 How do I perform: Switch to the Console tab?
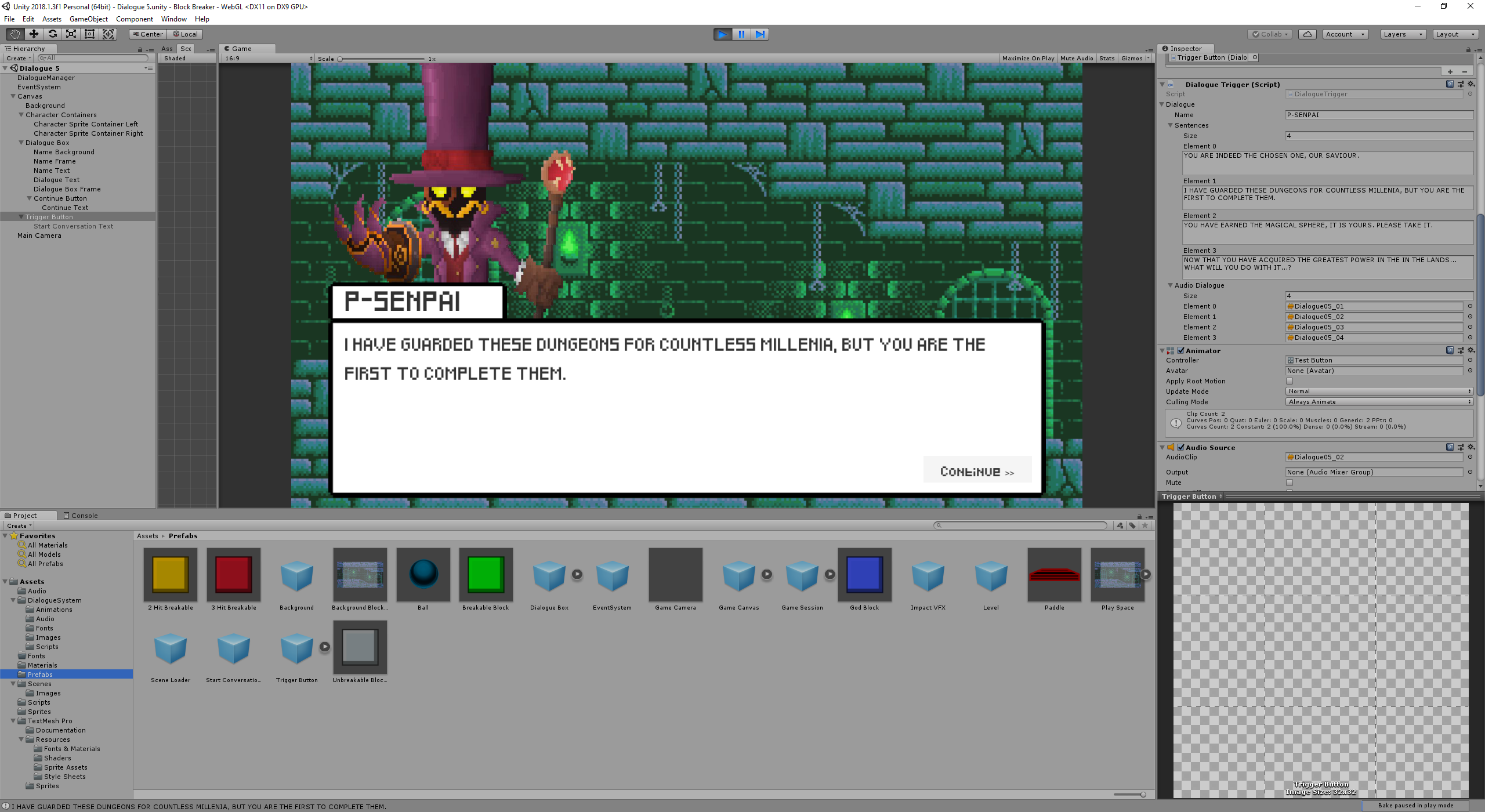click(81, 516)
